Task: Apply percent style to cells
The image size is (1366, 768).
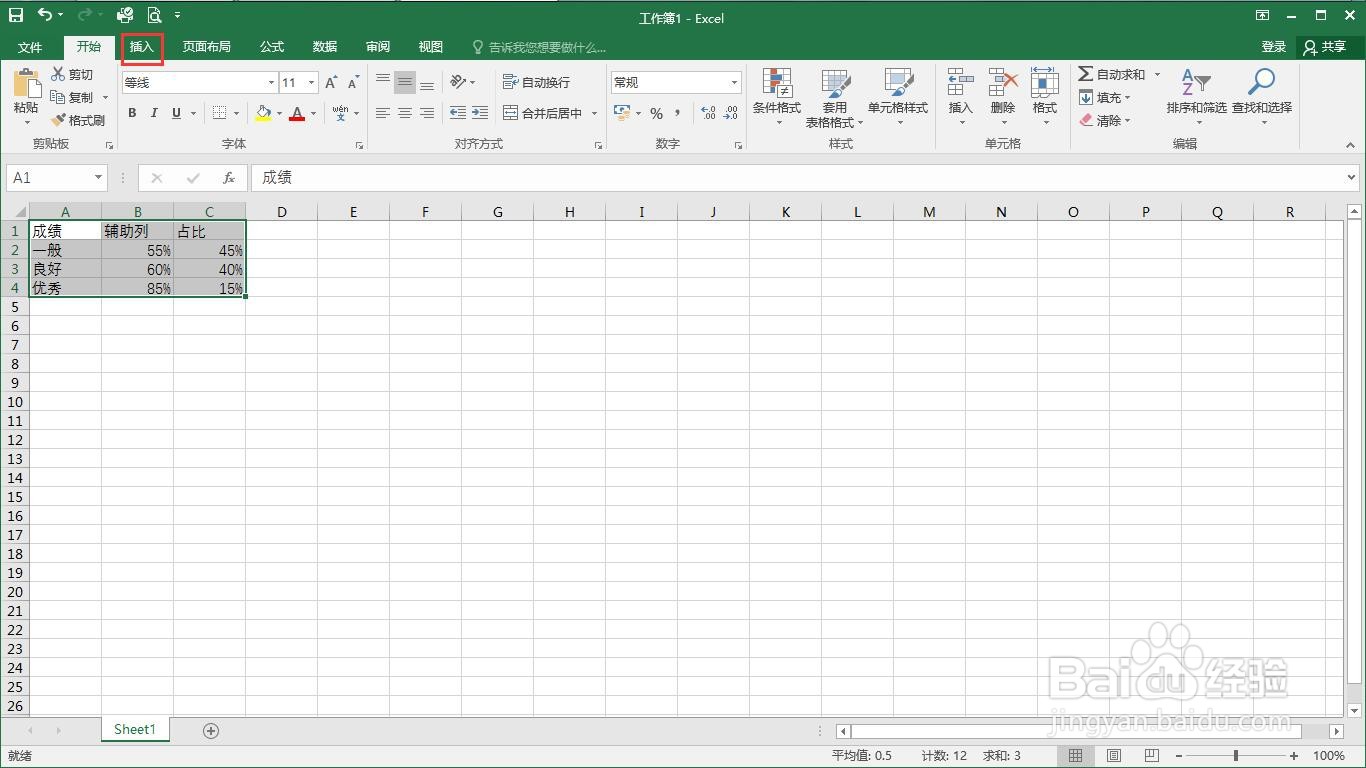Action: [x=656, y=113]
